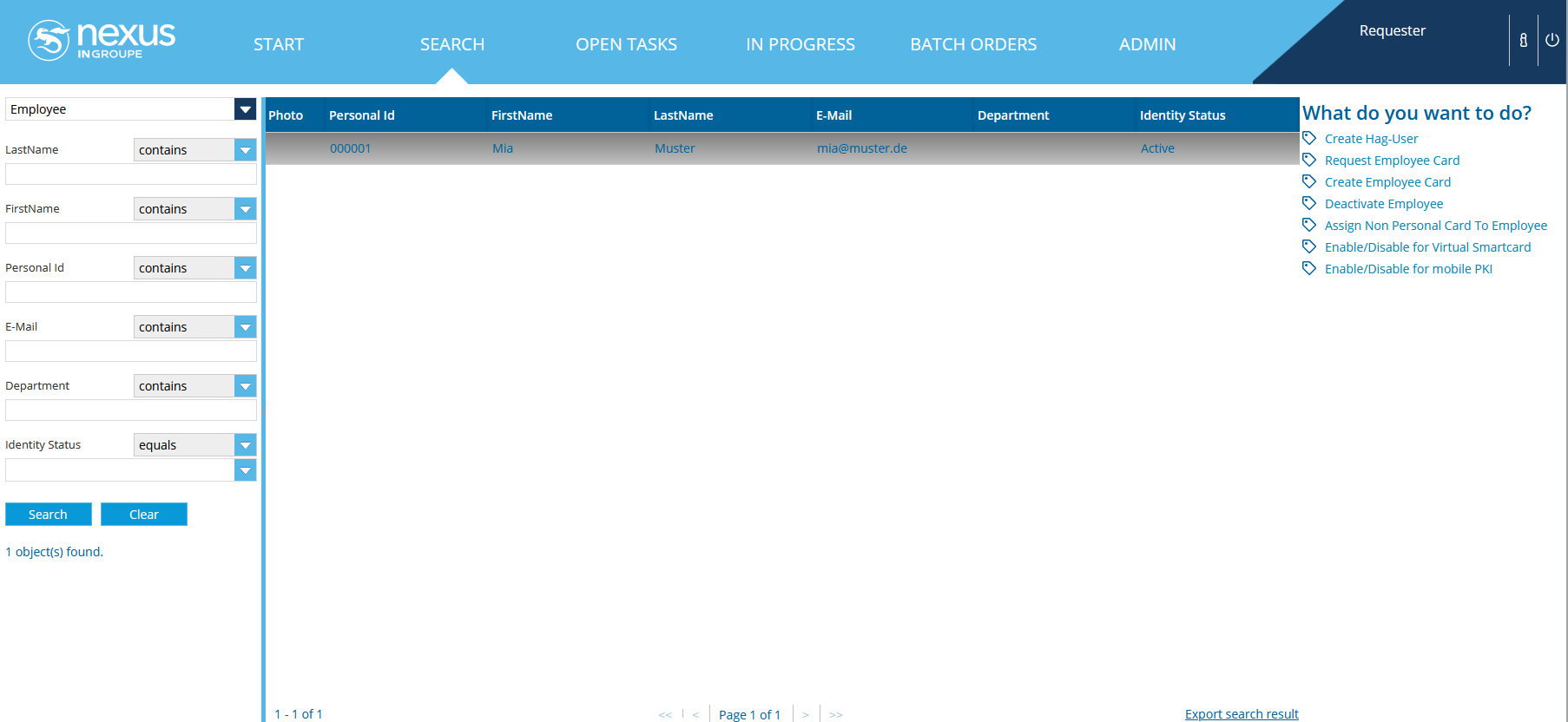Click the Nexus InGroupe logo
The image size is (1568, 722).
(x=102, y=41)
